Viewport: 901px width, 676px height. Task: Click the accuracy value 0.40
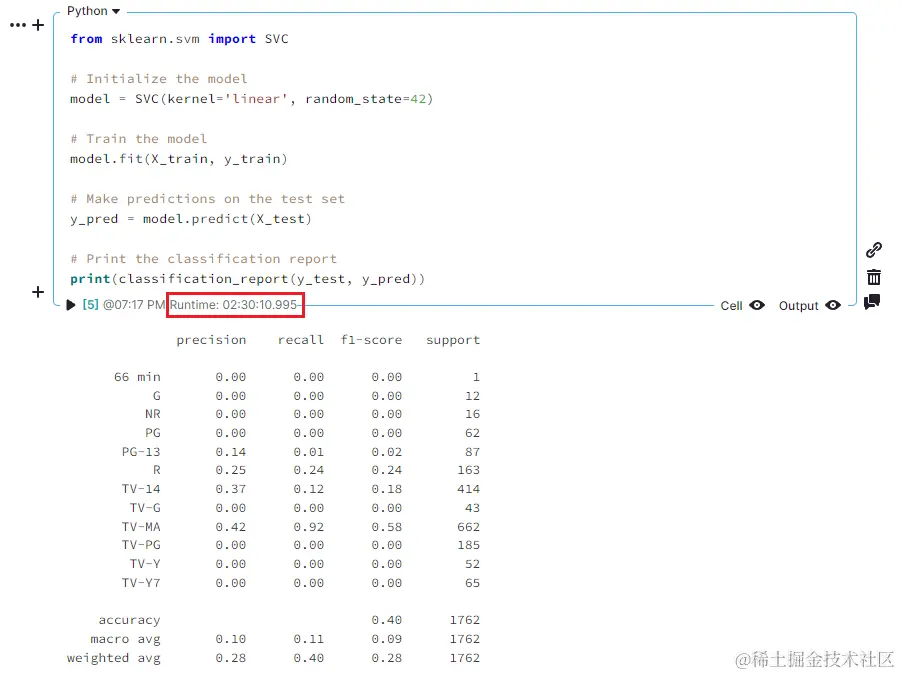(386, 620)
